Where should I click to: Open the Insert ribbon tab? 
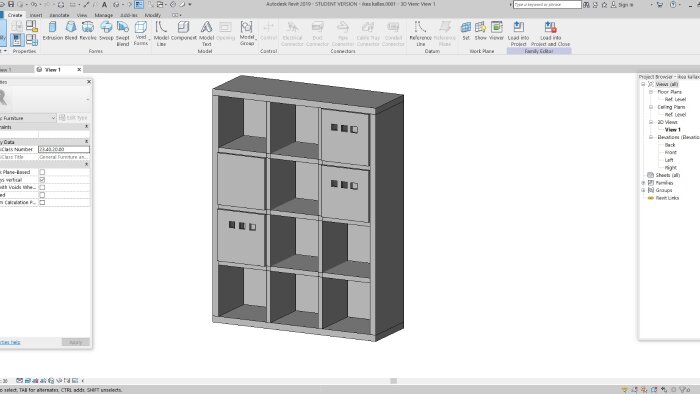tap(36, 15)
